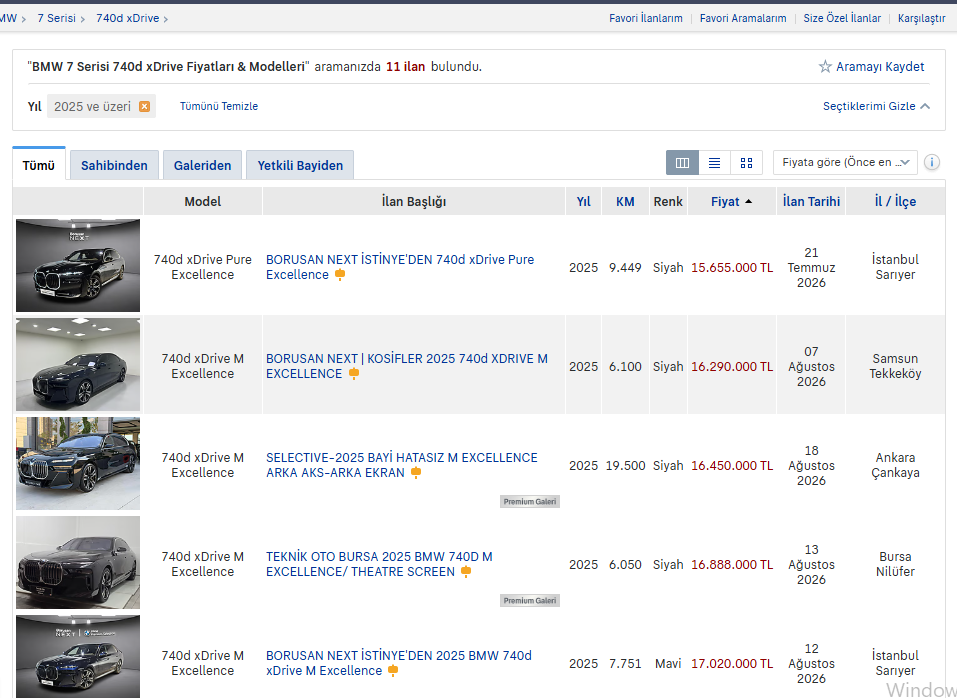957x698 pixels.
Task: Click the Premium Galeri badge on the SELECTIVE row
Action: 530,502
